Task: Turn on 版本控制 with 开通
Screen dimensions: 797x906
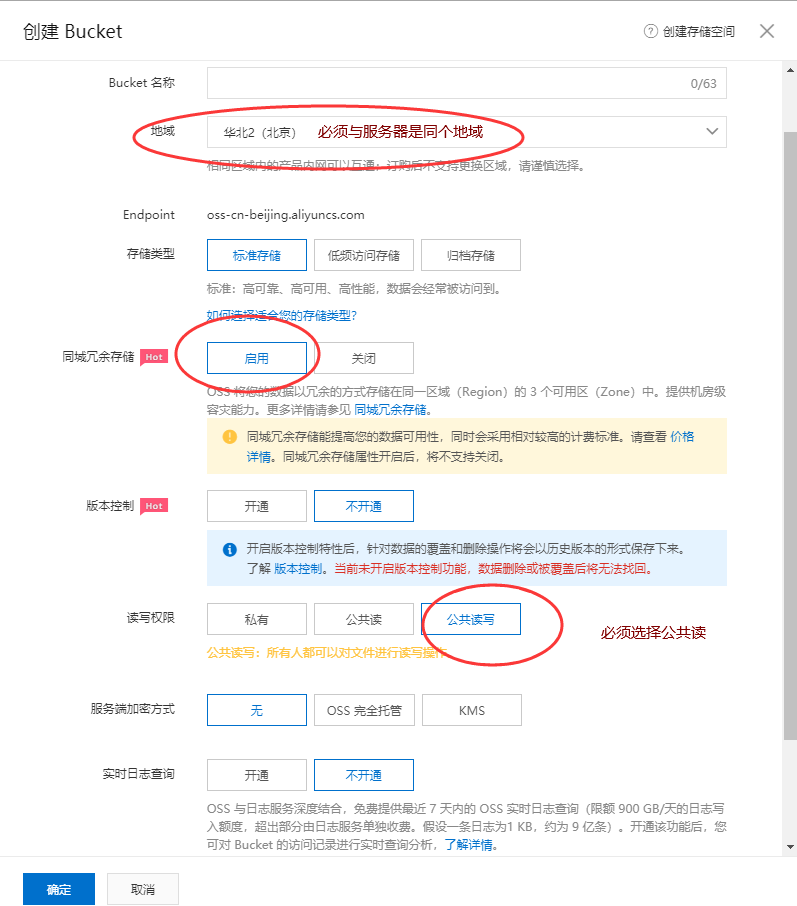Action: (x=257, y=506)
